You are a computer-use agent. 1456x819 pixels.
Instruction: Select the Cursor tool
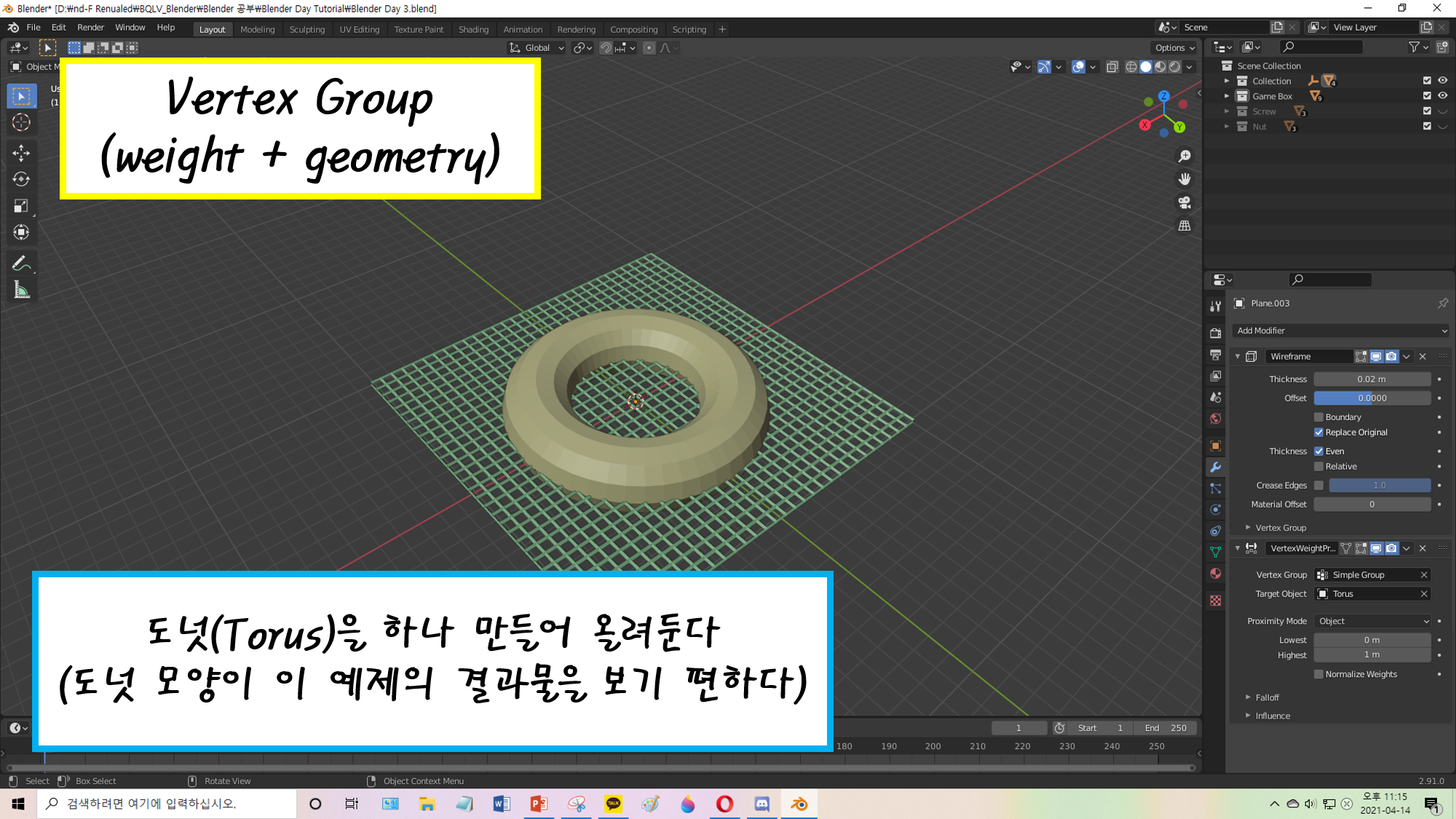21,122
